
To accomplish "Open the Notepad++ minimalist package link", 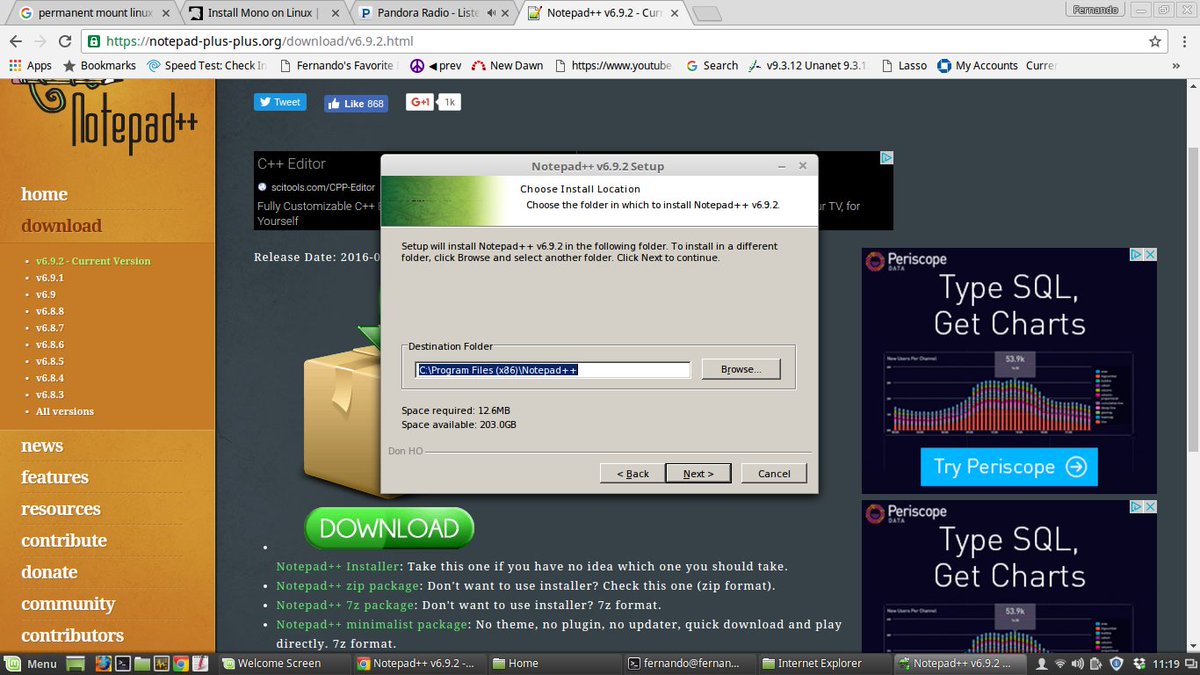I will pyautogui.click(x=372, y=624).
